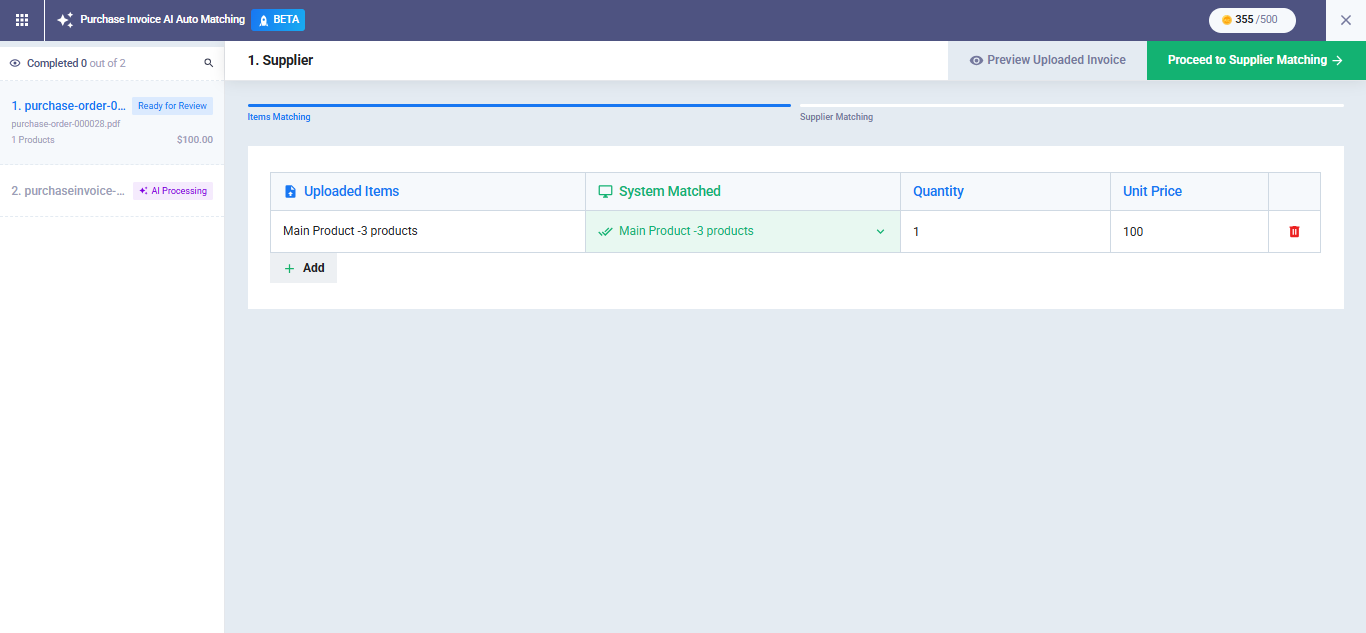The height and width of the screenshot is (633, 1366).
Task: Add a new item row
Action: (x=304, y=268)
